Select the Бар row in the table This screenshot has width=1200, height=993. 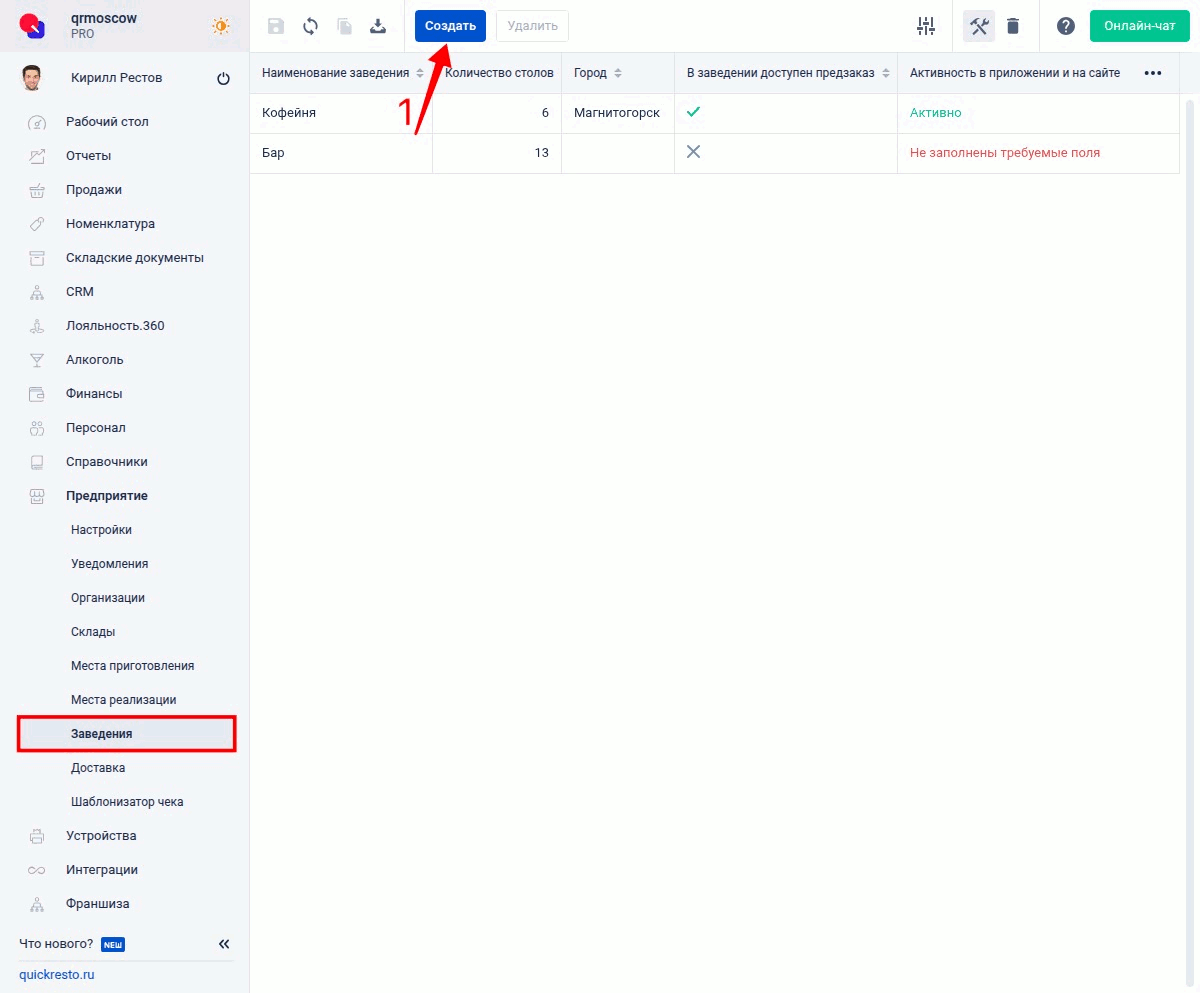coord(714,153)
